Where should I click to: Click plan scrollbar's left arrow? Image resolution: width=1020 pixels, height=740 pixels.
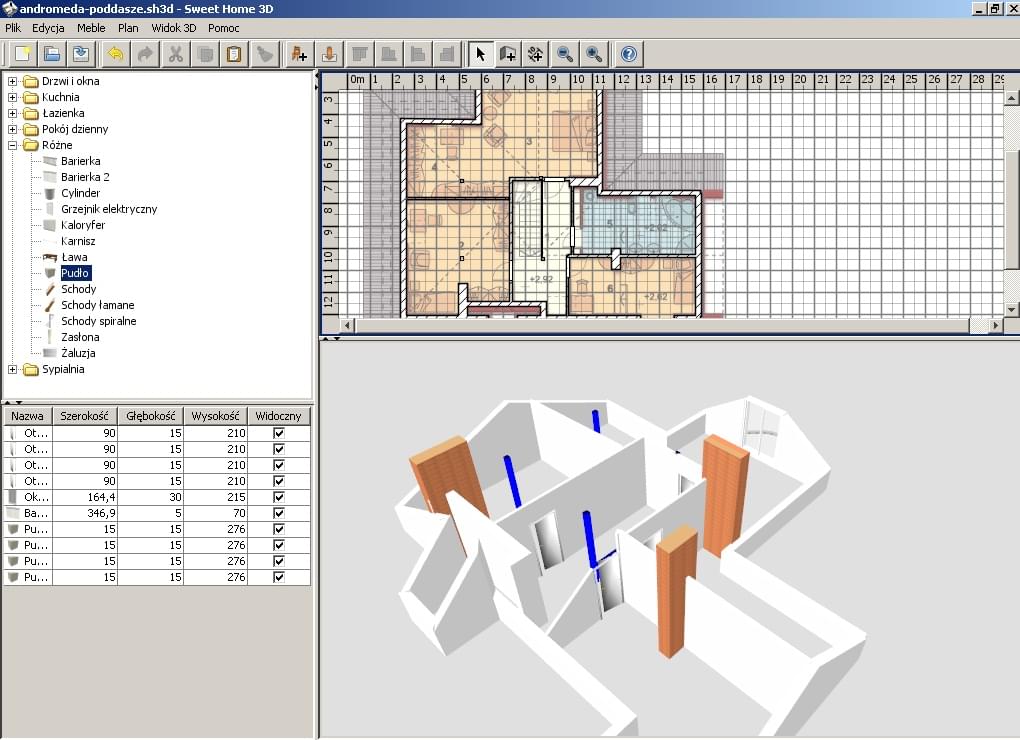(x=347, y=325)
